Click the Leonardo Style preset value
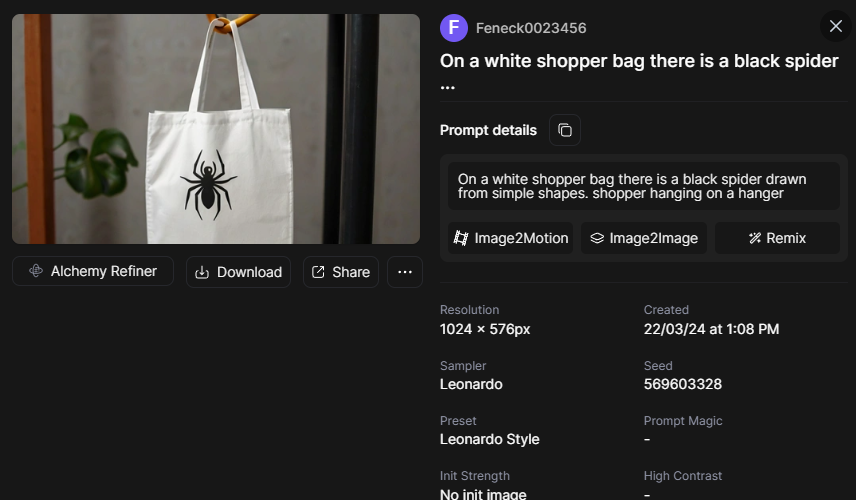 point(489,439)
